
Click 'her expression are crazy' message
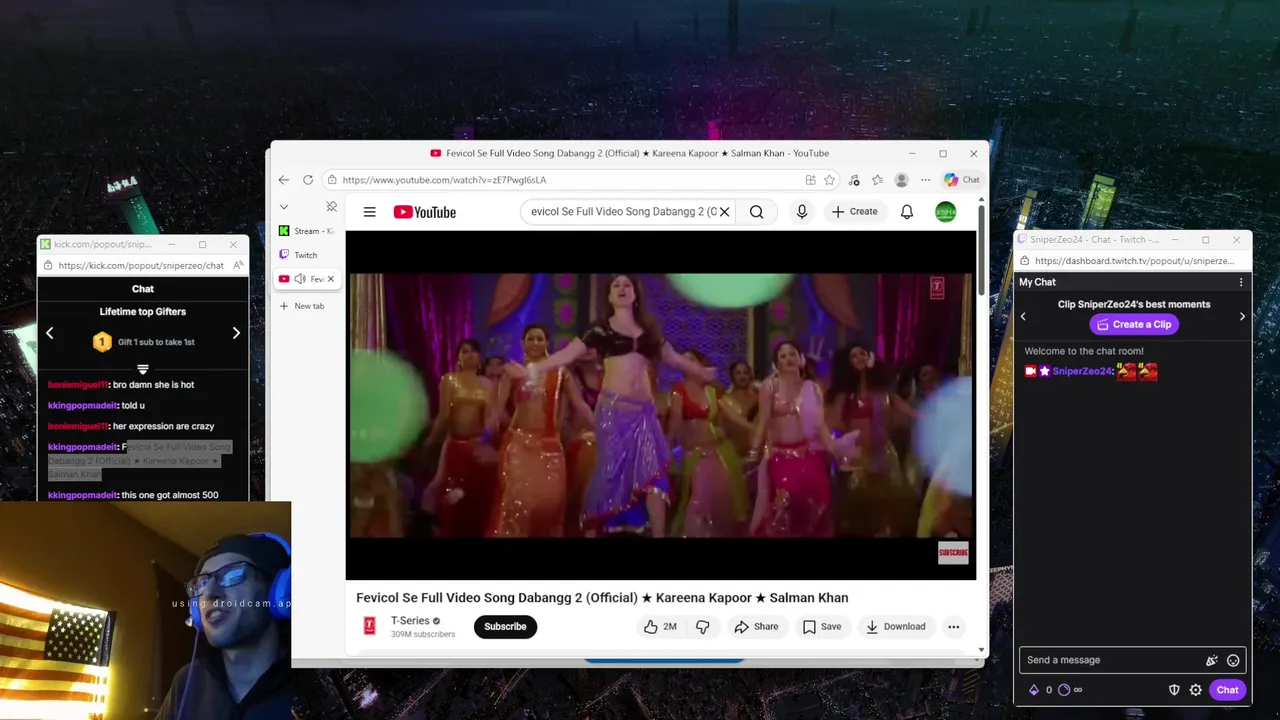[164, 427]
